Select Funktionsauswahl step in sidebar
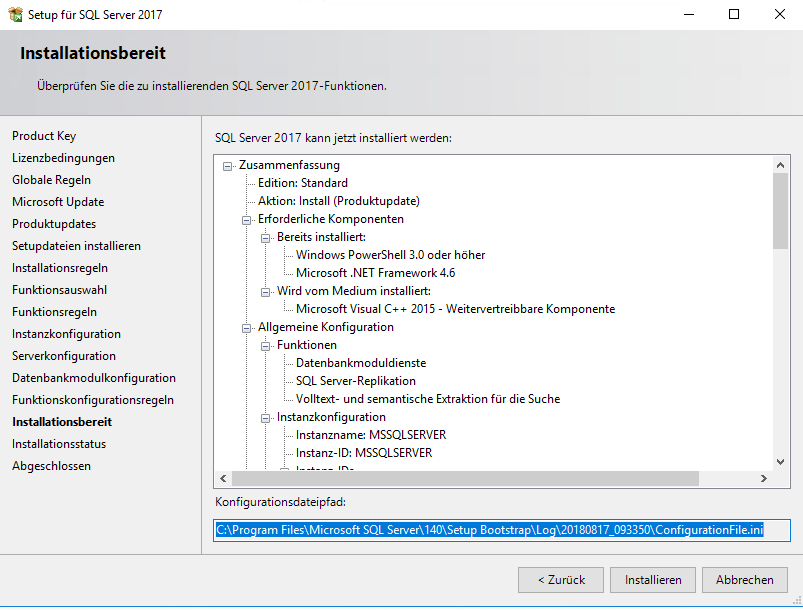The width and height of the screenshot is (803, 610). [59, 290]
